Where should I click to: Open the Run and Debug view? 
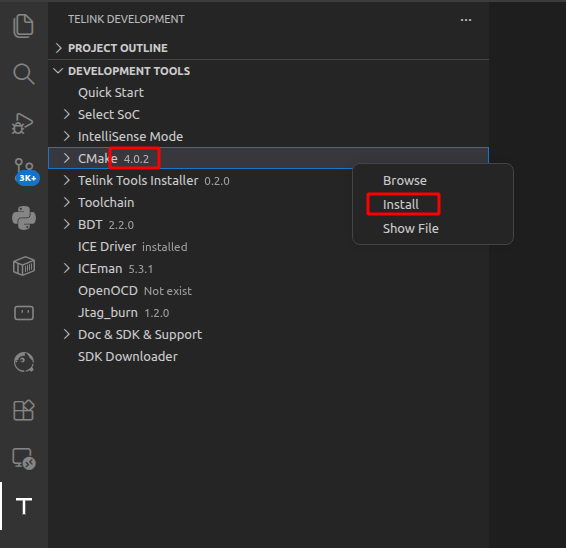point(22,123)
